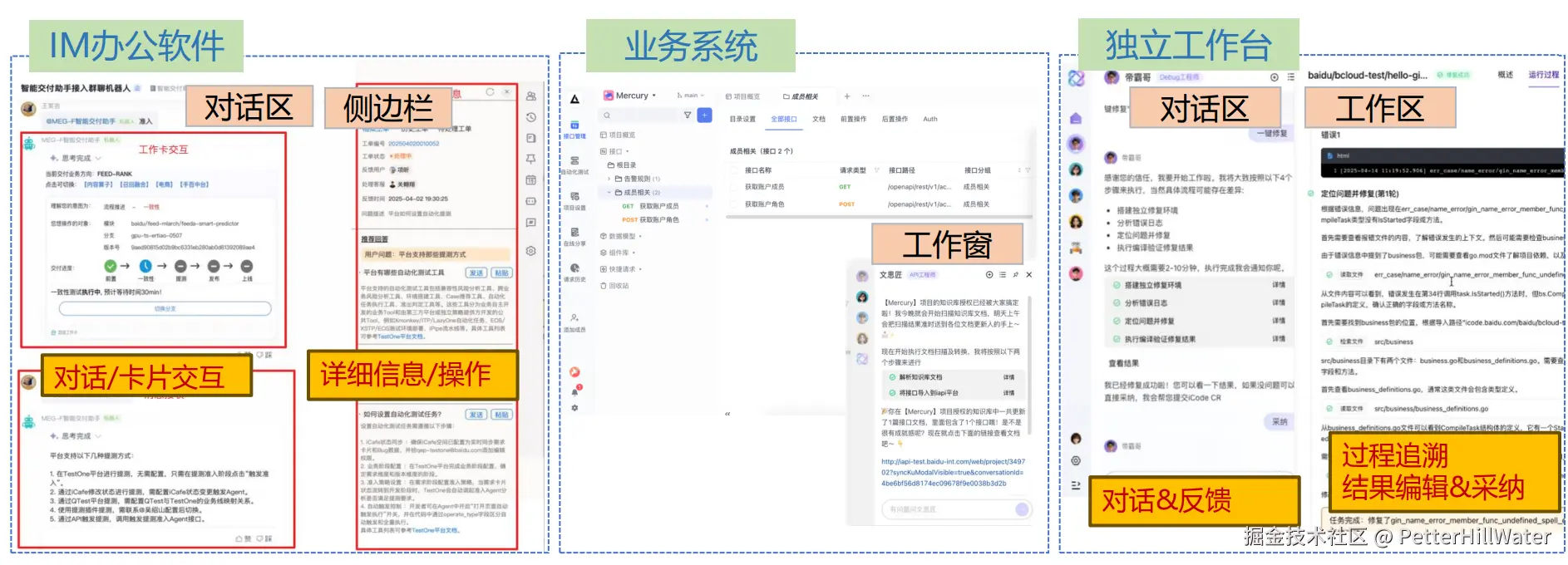The image size is (1568, 565).
Task: Collapse Mercury tree panel with « arrow
Action: click(x=727, y=414)
